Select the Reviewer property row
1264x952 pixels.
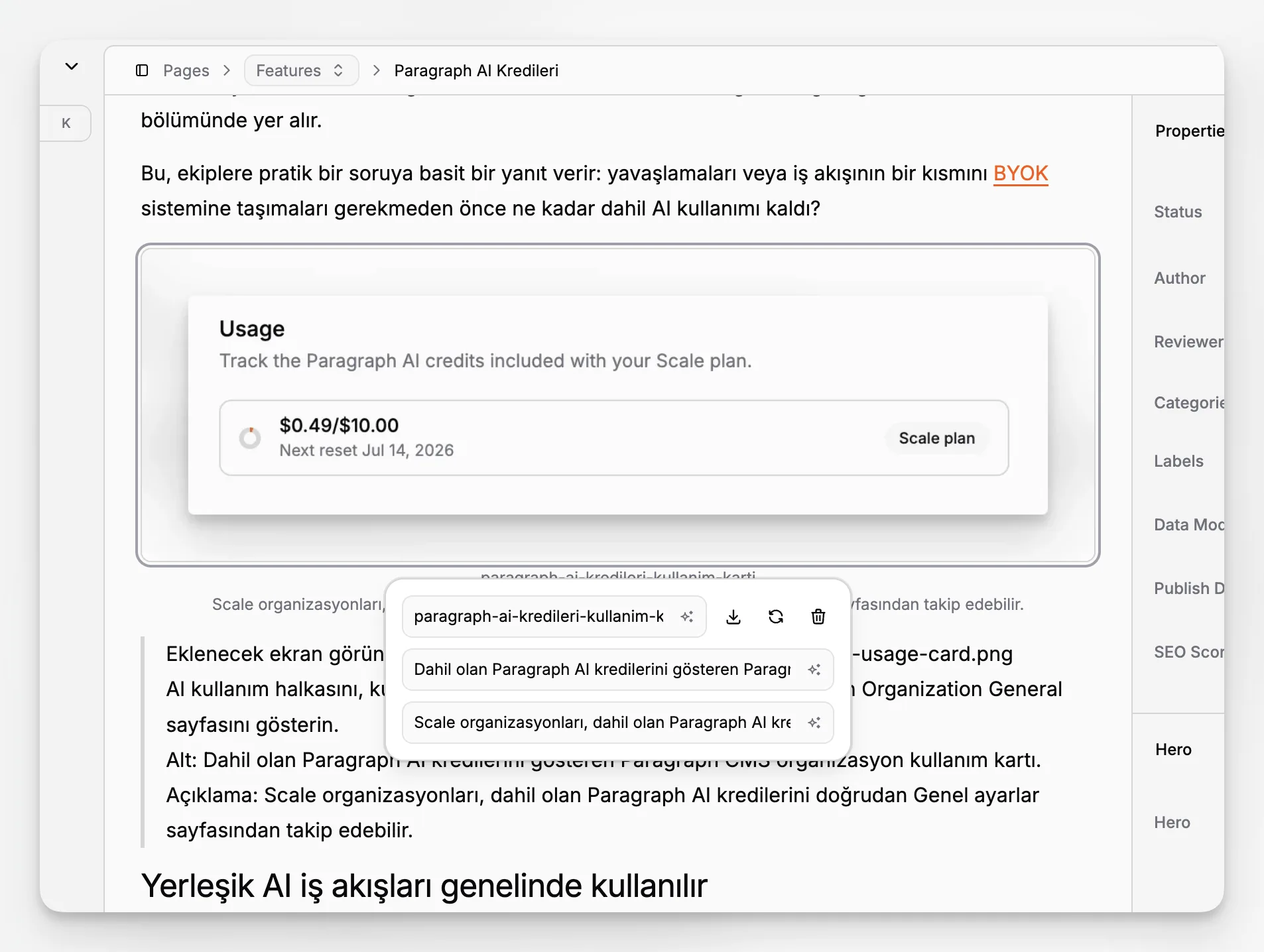click(x=1188, y=342)
